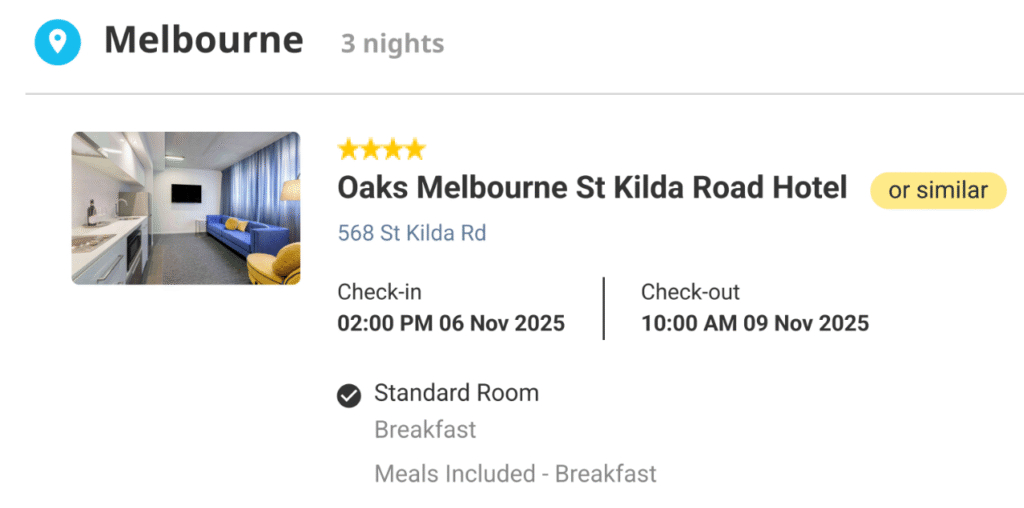Click the first gold star

(x=349, y=150)
